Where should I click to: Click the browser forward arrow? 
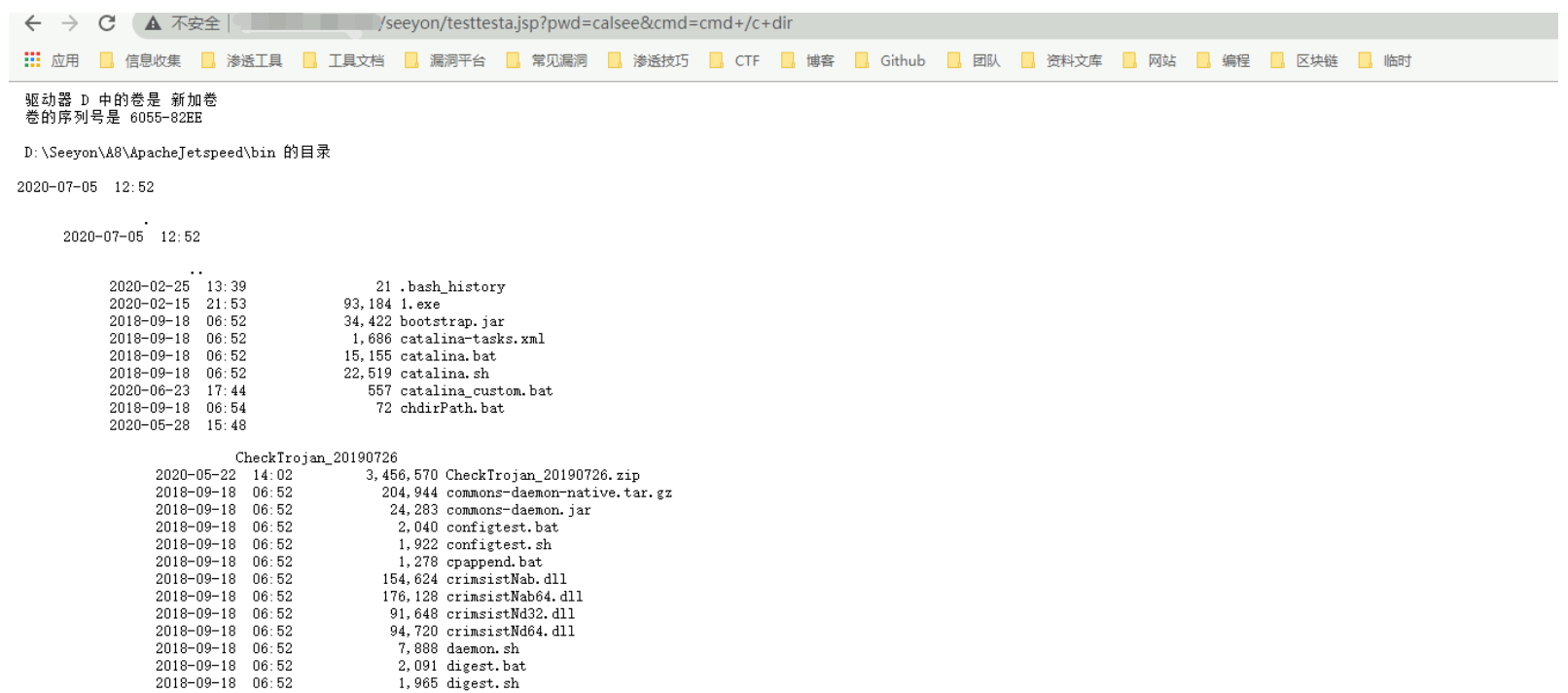tap(69, 23)
